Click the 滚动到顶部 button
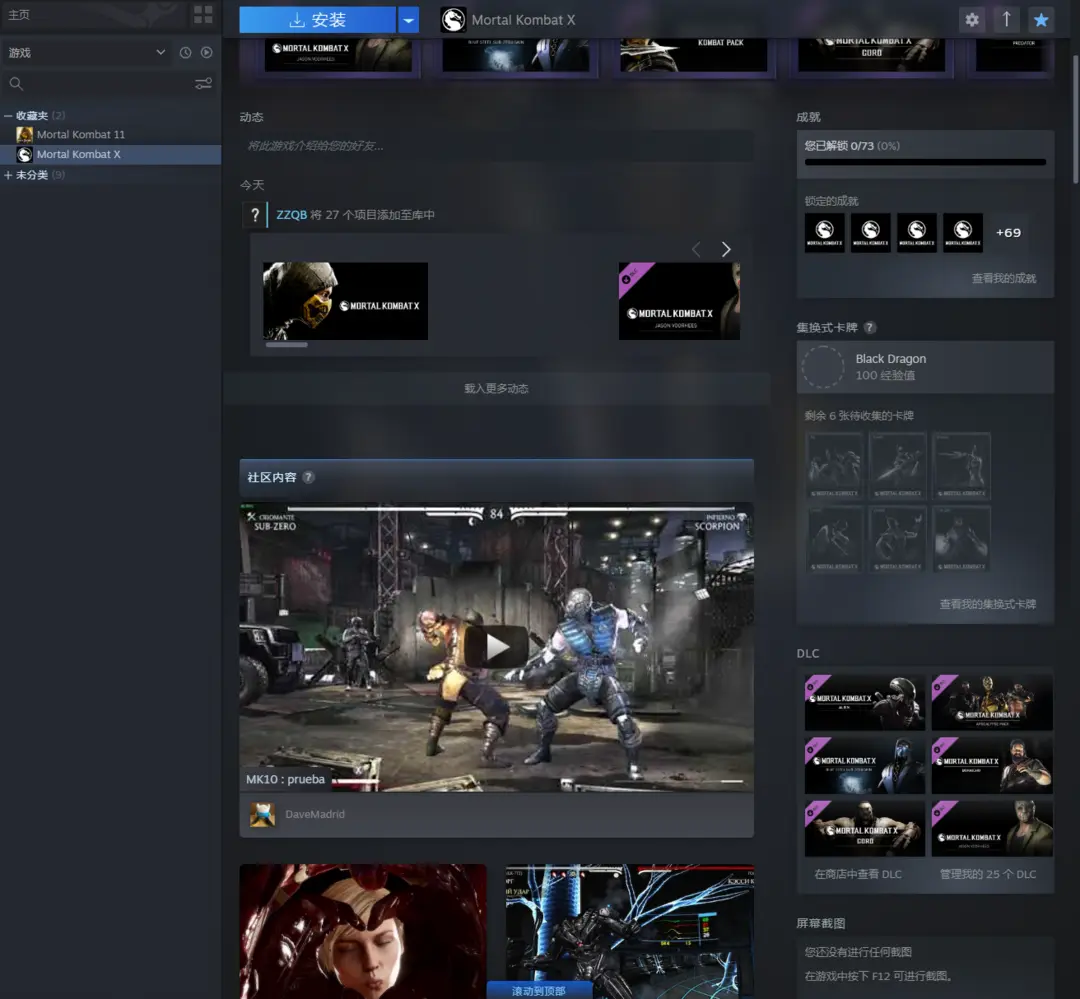The height and width of the screenshot is (999, 1080). [539, 991]
